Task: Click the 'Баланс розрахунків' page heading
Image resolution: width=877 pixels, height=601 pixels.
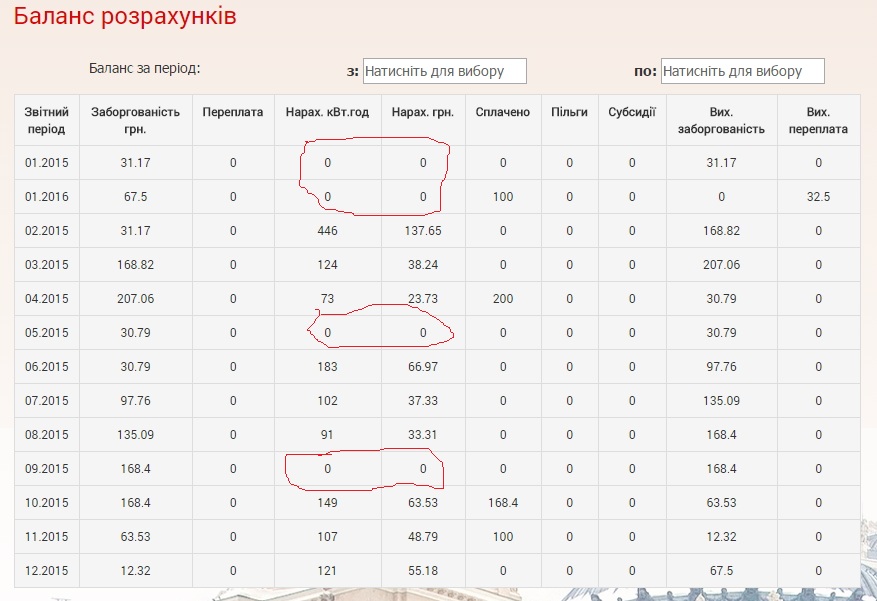Action: point(125,17)
